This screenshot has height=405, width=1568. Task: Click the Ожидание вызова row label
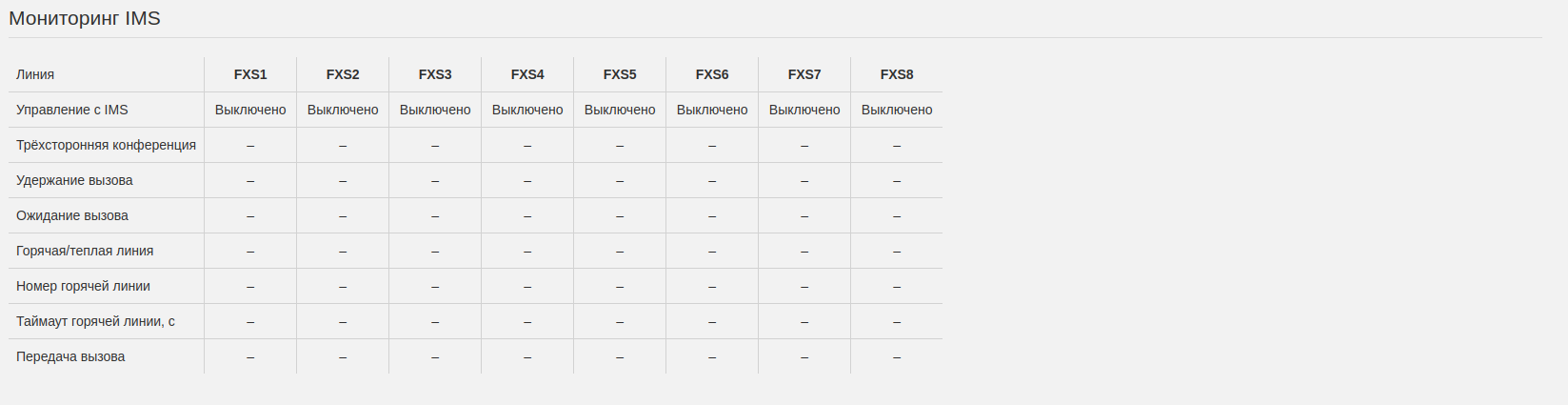[x=72, y=215]
